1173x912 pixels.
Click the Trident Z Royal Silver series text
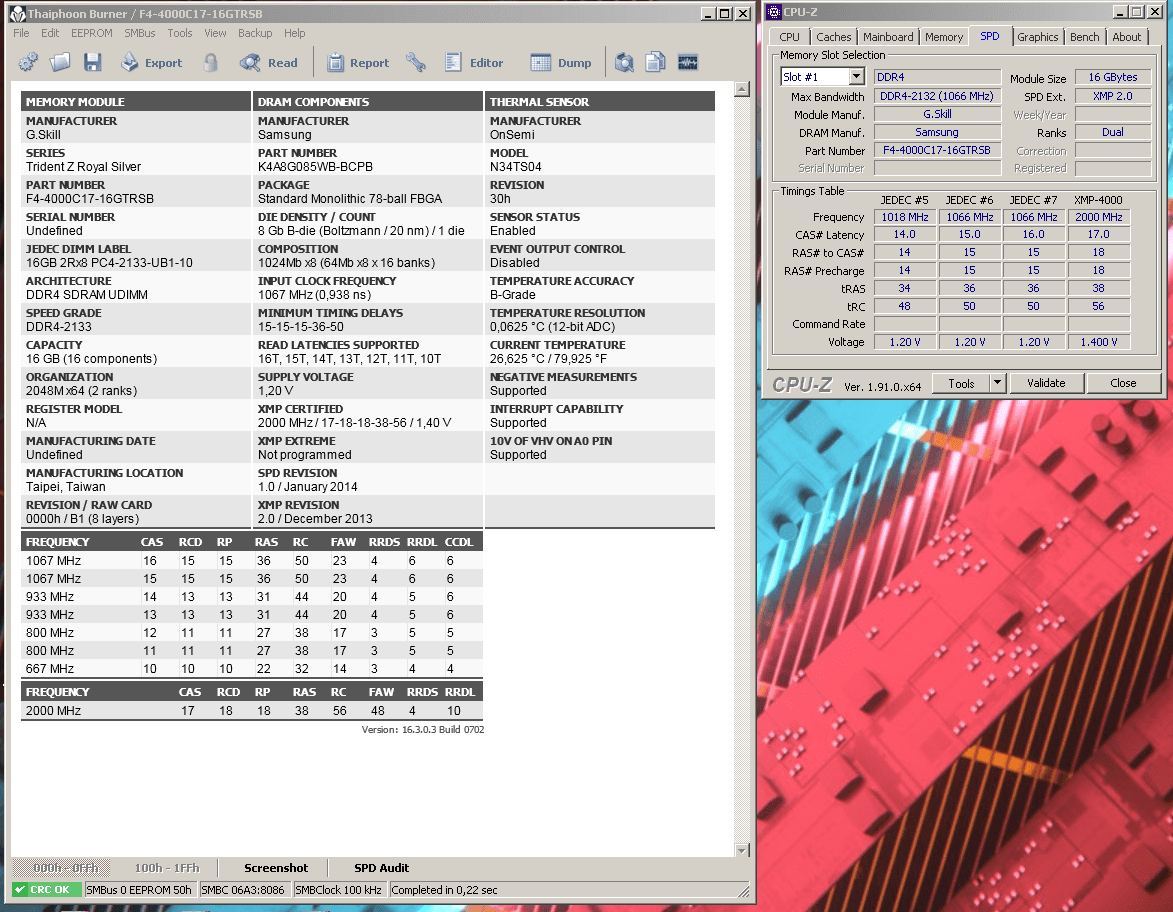click(x=83, y=167)
